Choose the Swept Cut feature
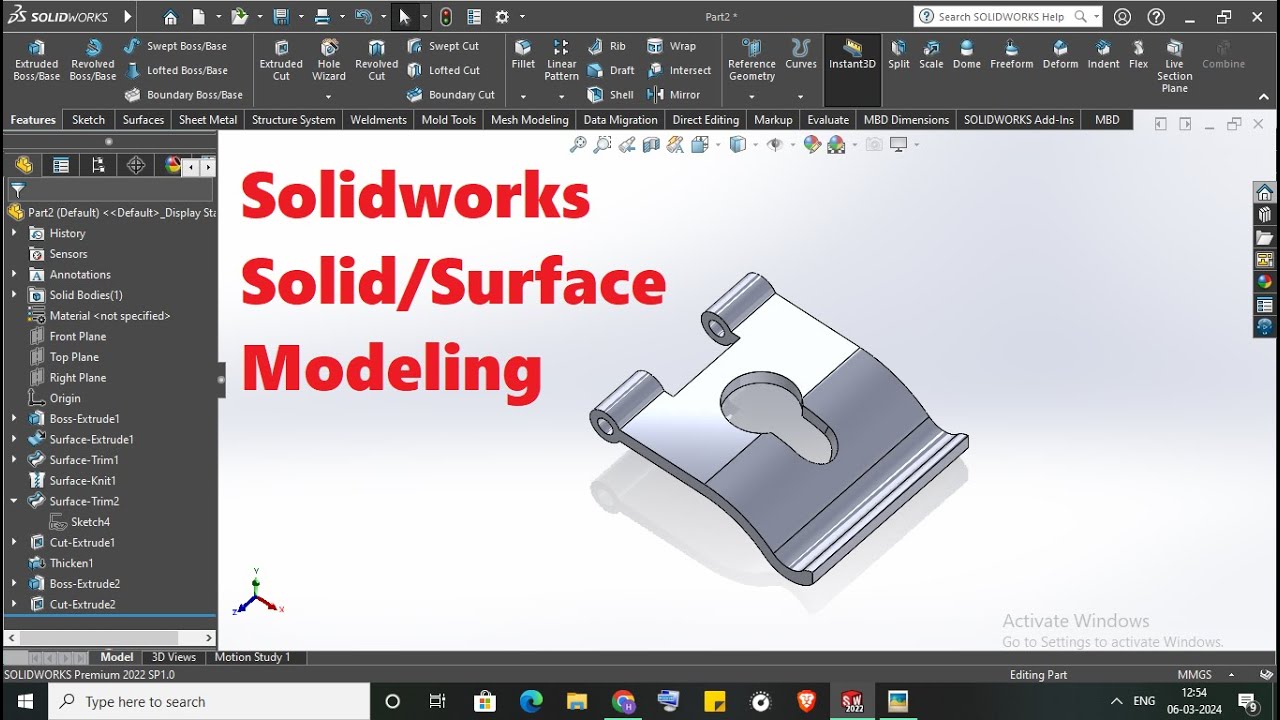The width and height of the screenshot is (1280, 720). pos(443,46)
